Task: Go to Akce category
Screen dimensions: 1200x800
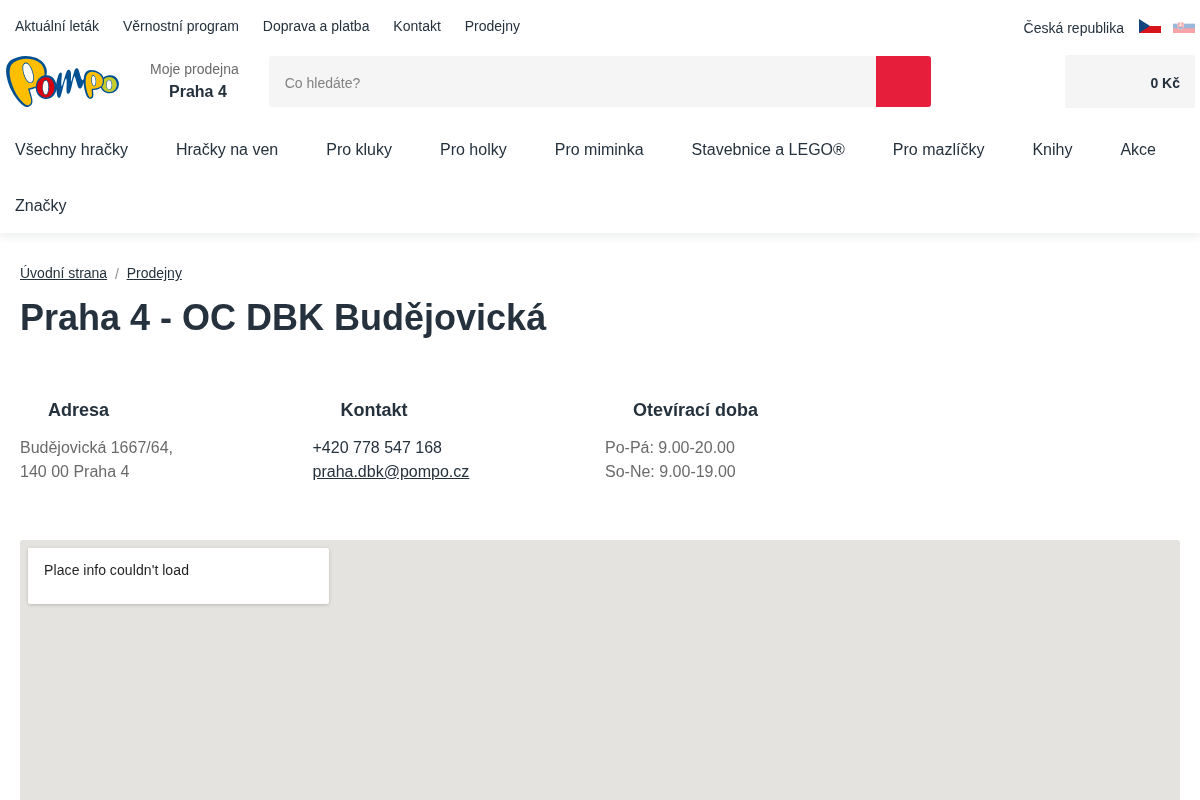Action: click(x=1138, y=150)
